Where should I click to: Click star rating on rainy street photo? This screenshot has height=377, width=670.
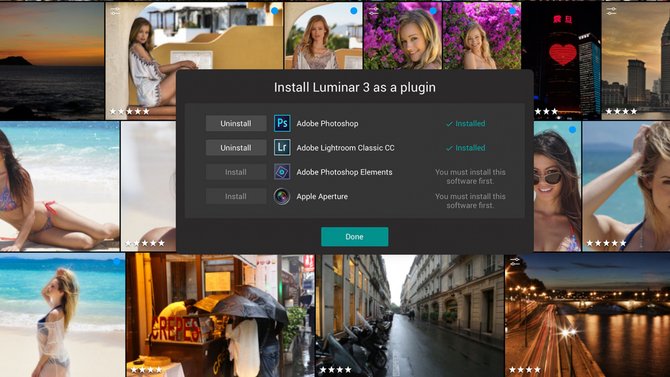pyautogui.click(x=335, y=370)
